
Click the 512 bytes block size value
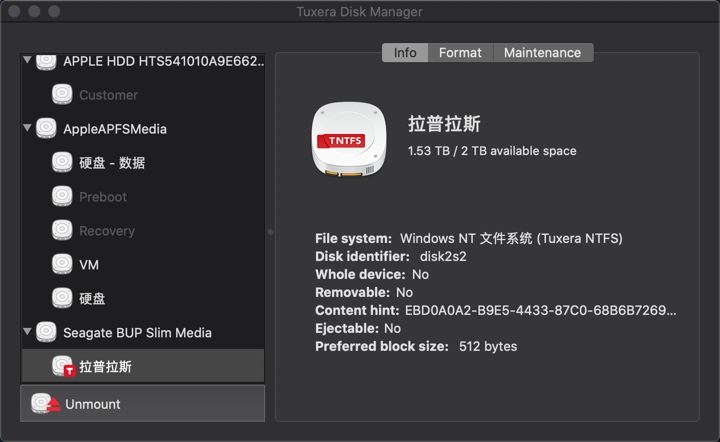coord(488,346)
